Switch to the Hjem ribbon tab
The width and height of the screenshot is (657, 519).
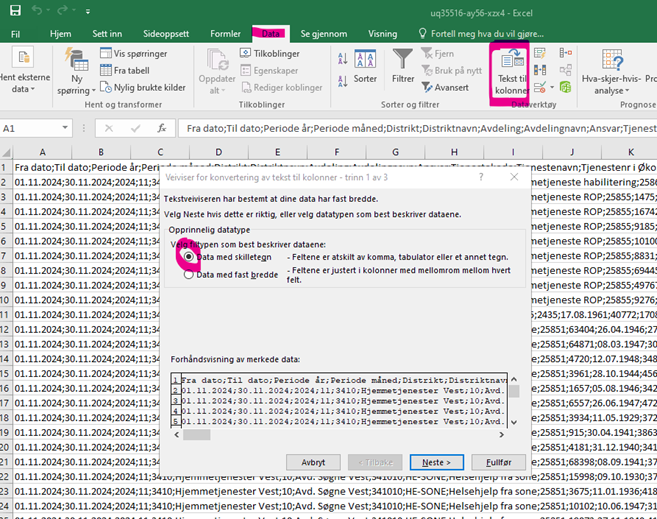click(60, 34)
